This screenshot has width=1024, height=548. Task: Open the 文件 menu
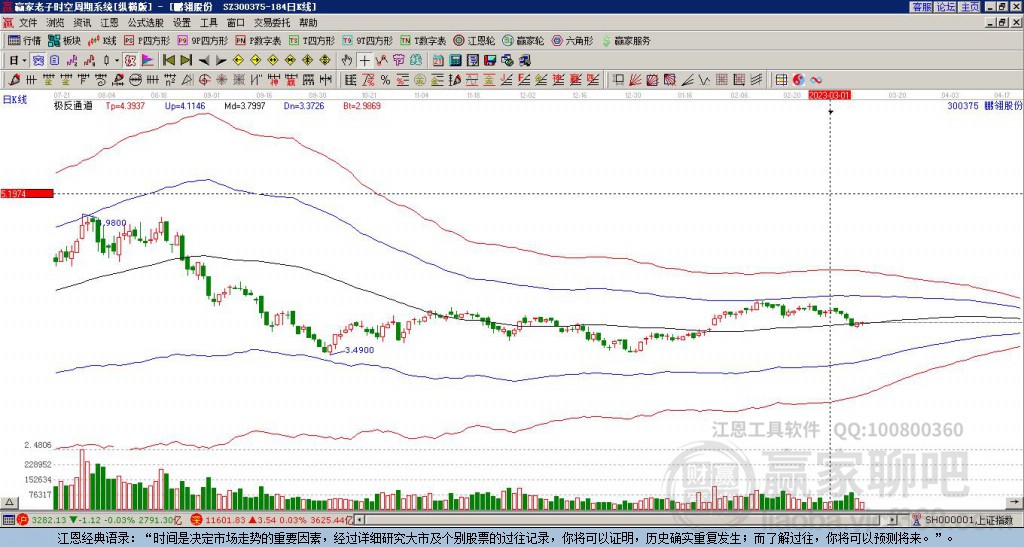tap(28, 23)
